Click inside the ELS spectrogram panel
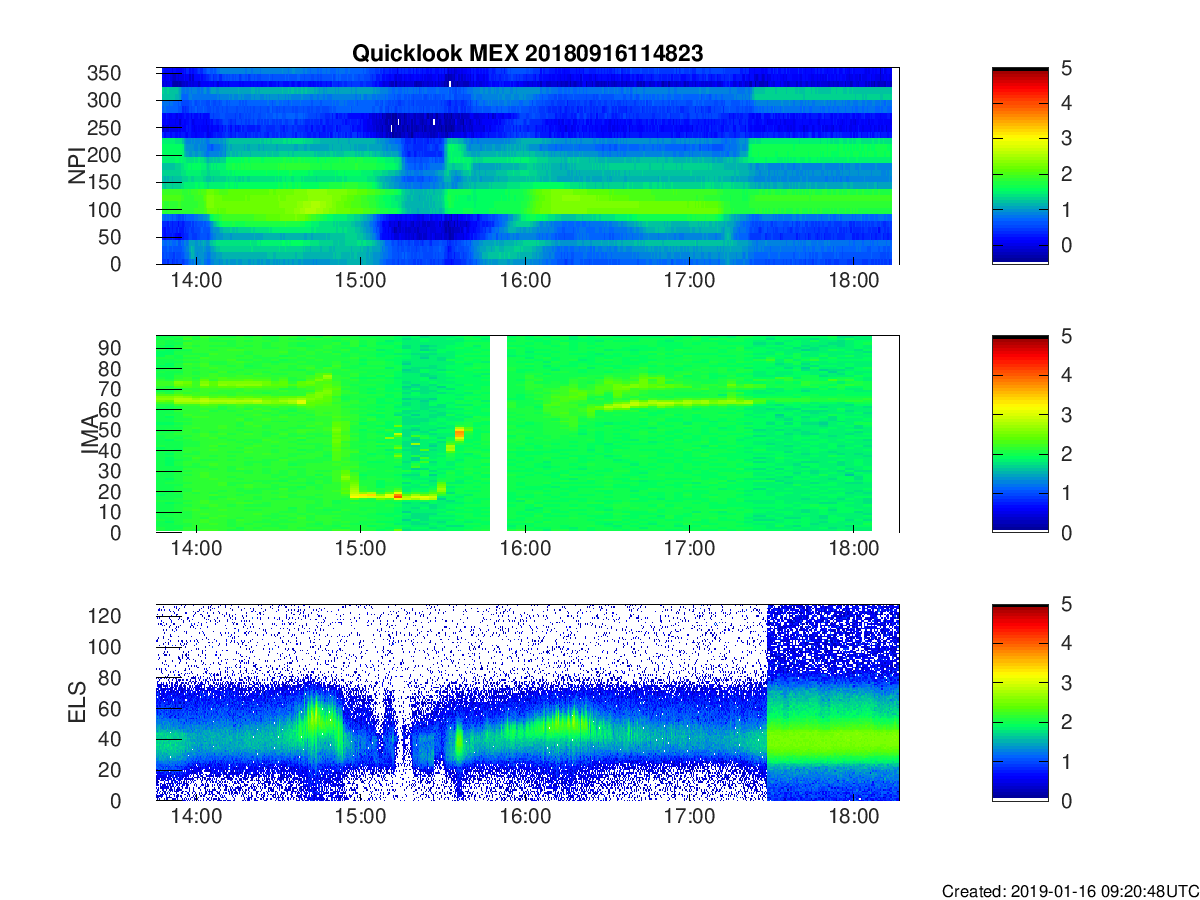The image size is (1200, 900). tap(527, 702)
